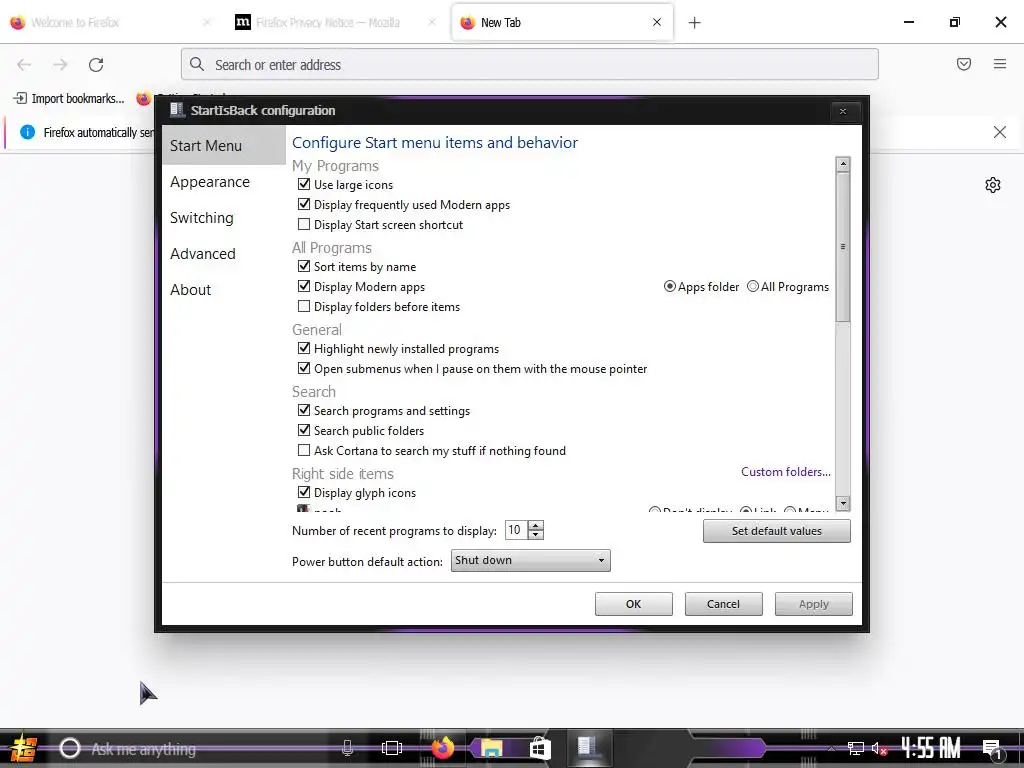Switch to the Switching section
The height and width of the screenshot is (768, 1024).
(201, 217)
